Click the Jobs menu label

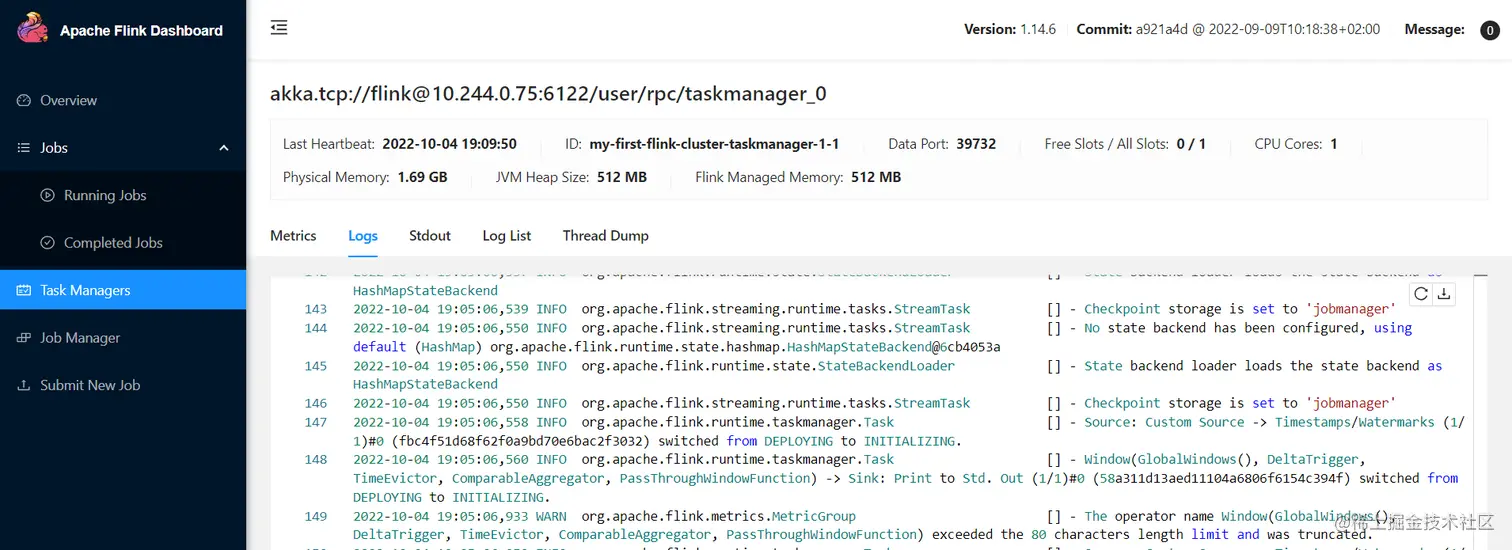pyautogui.click(x=54, y=148)
